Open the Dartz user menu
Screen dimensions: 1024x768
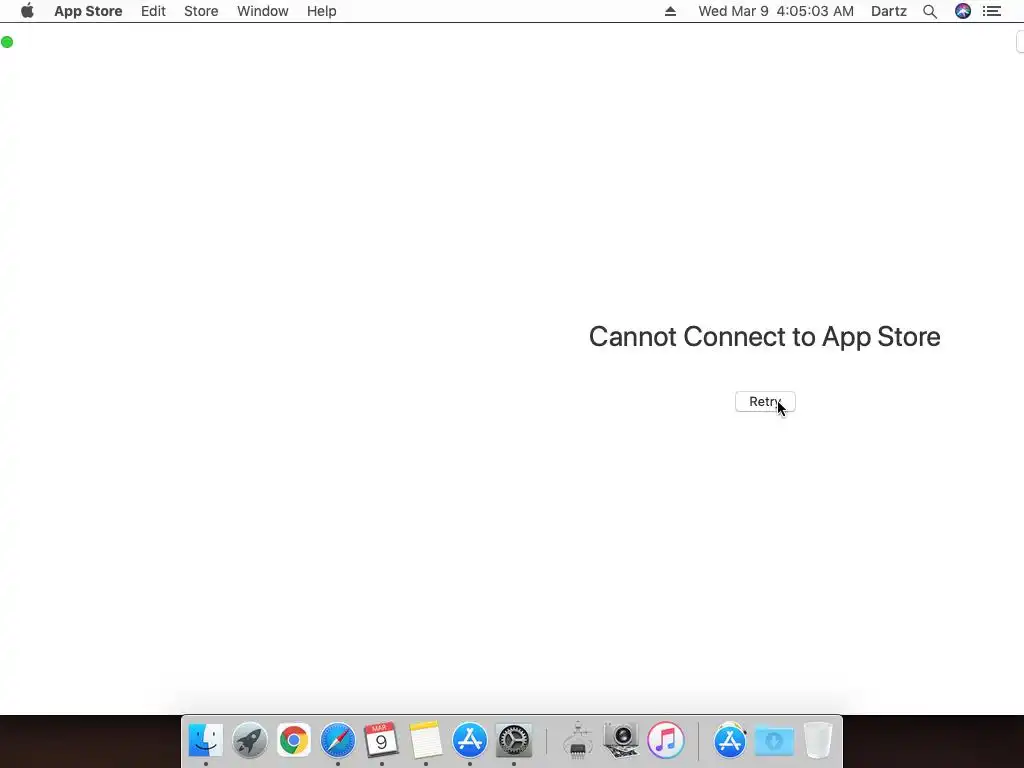click(x=889, y=11)
